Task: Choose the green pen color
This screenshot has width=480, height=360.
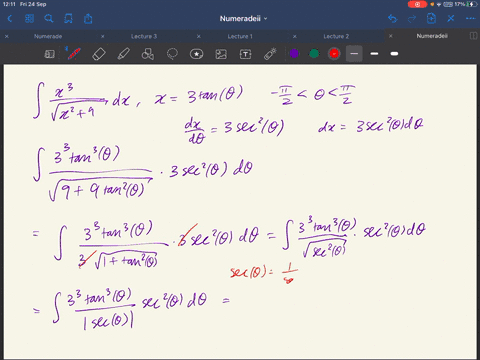Action: (x=314, y=53)
